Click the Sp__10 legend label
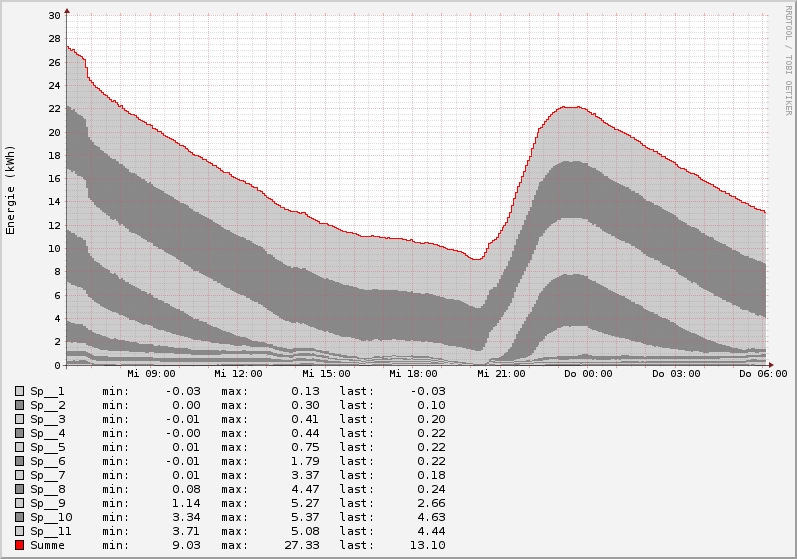This screenshot has height=559, width=797. tap(51, 517)
